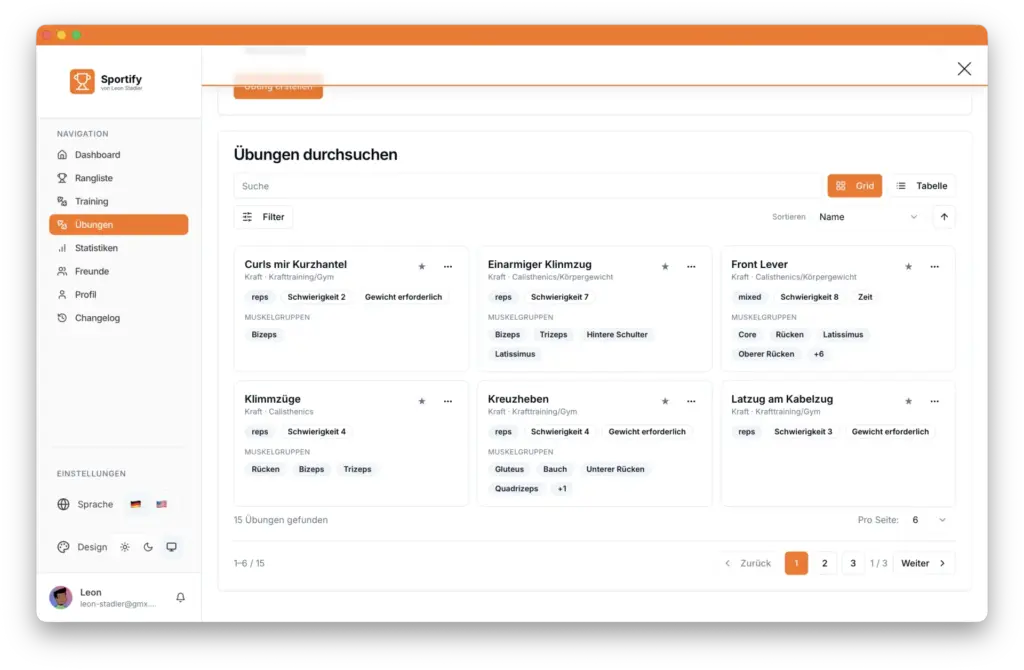Open the Sortieren Name dropdown
Viewport: 1024px width, 670px height.
point(867,217)
